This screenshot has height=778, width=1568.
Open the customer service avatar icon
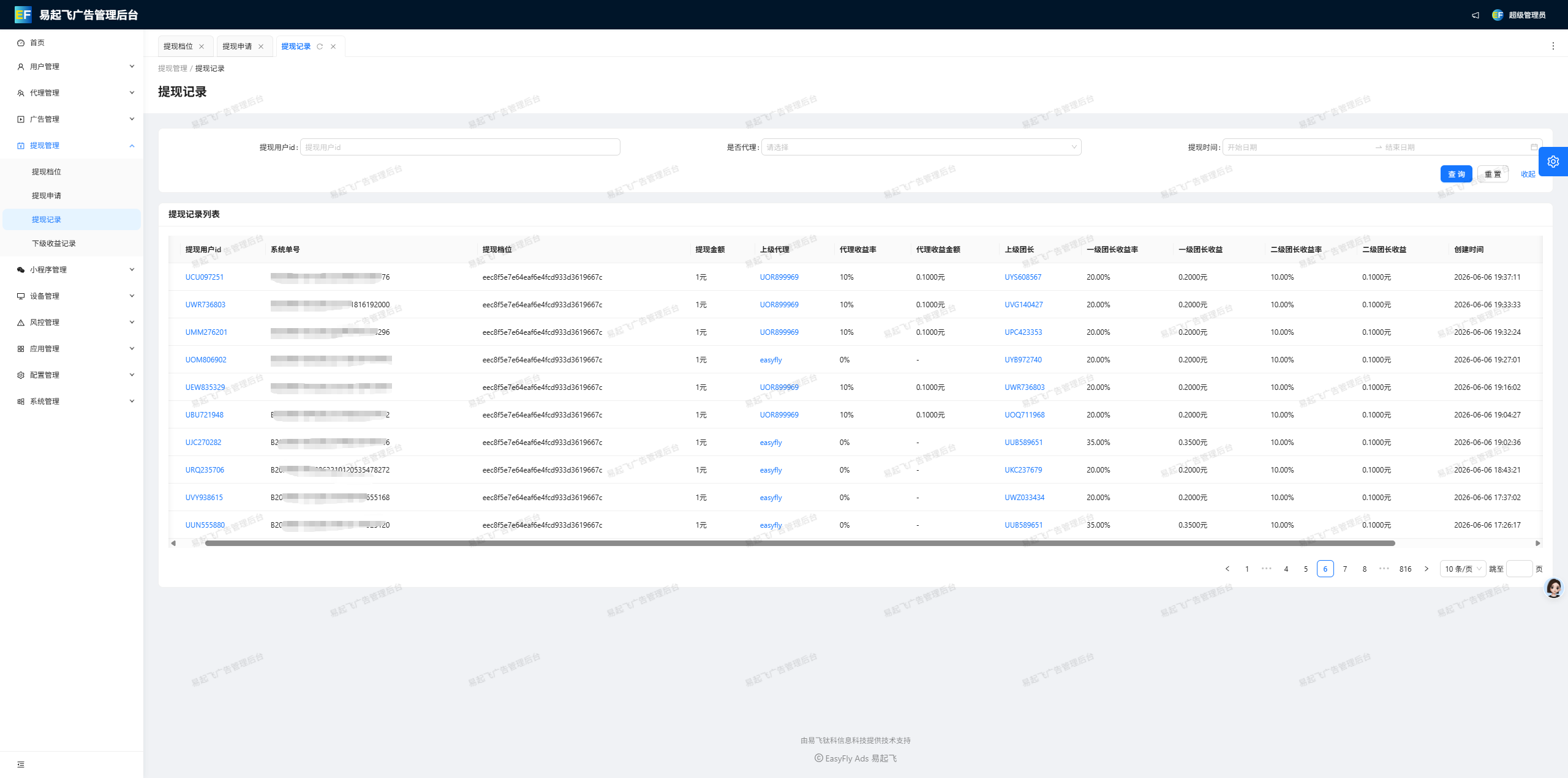(1554, 588)
